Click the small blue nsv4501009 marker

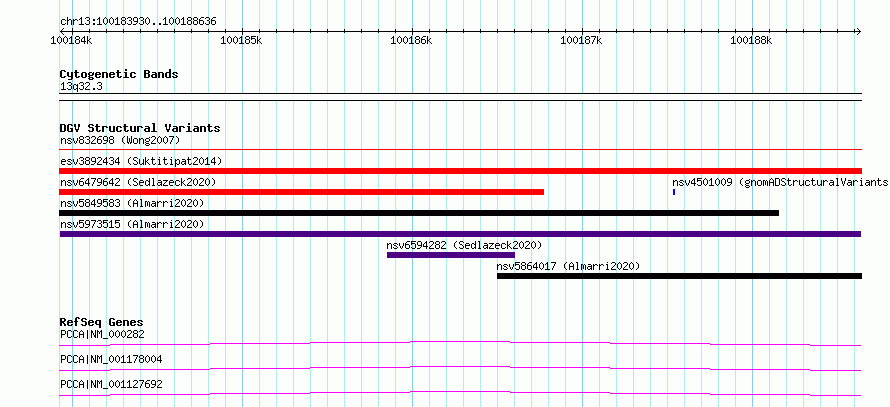click(674, 192)
